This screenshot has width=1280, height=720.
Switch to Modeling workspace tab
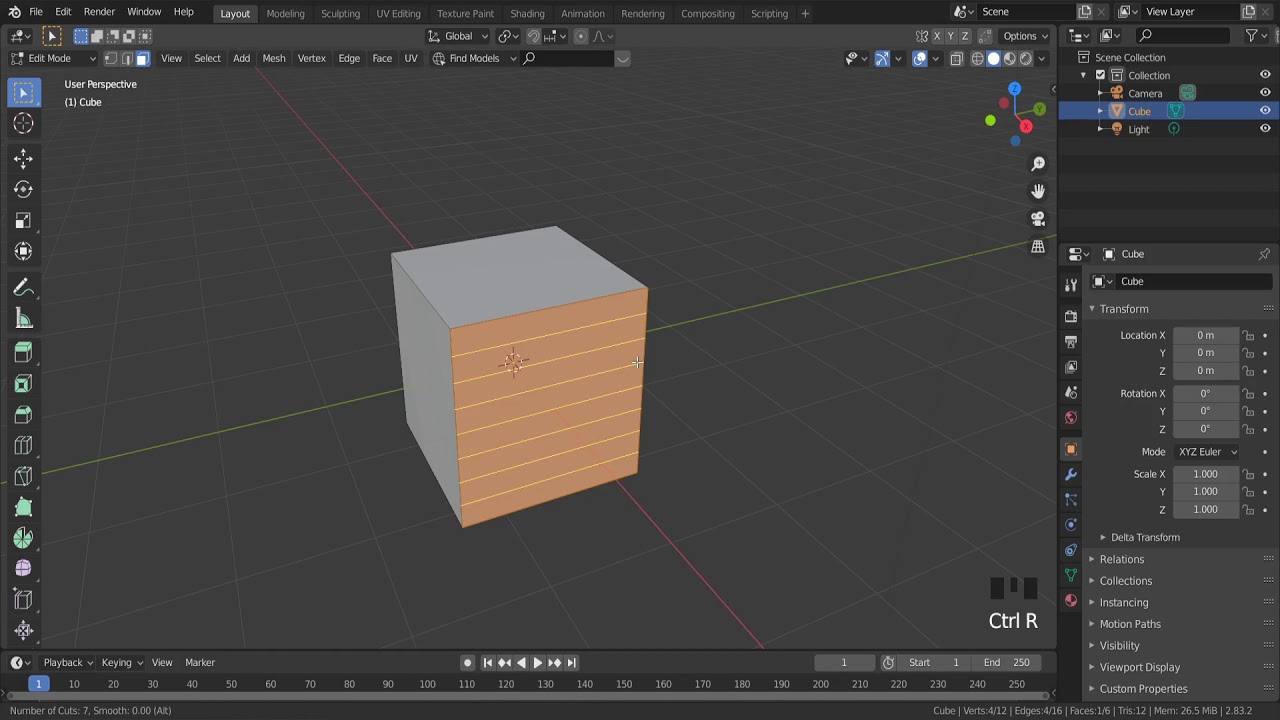click(x=285, y=13)
